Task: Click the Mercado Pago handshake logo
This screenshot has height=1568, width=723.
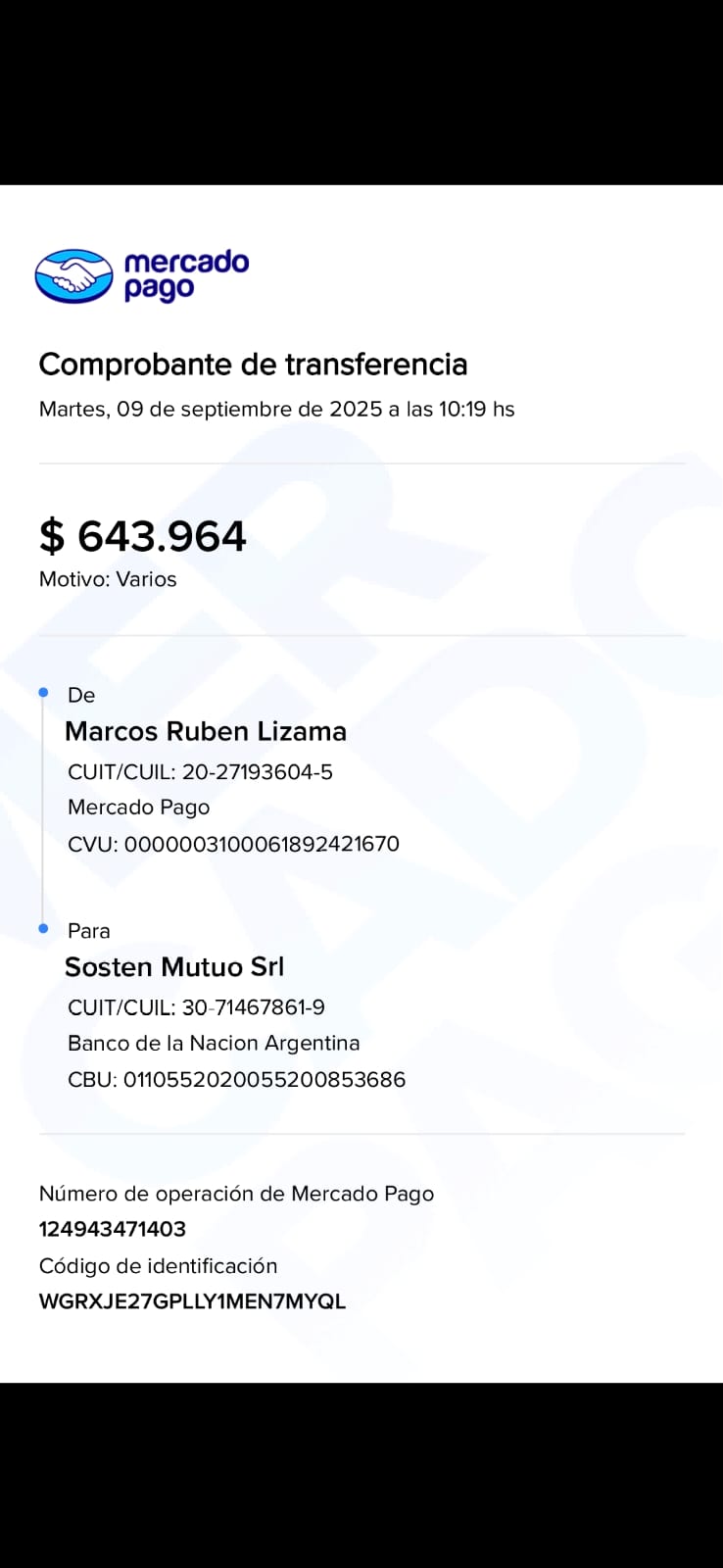Action: click(x=73, y=276)
